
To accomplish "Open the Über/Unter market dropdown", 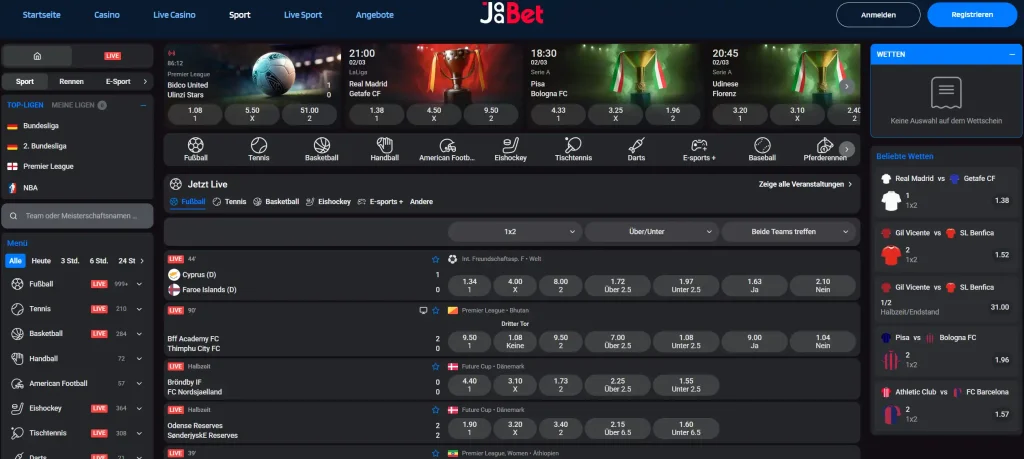I will pos(652,231).
